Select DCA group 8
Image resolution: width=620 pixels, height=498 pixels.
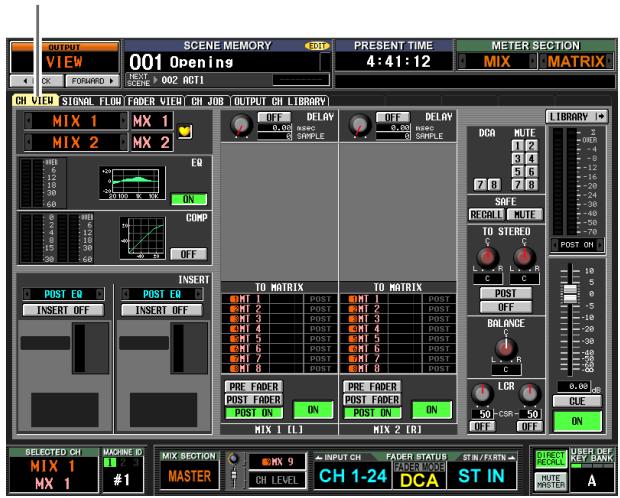tap(494, 185)
